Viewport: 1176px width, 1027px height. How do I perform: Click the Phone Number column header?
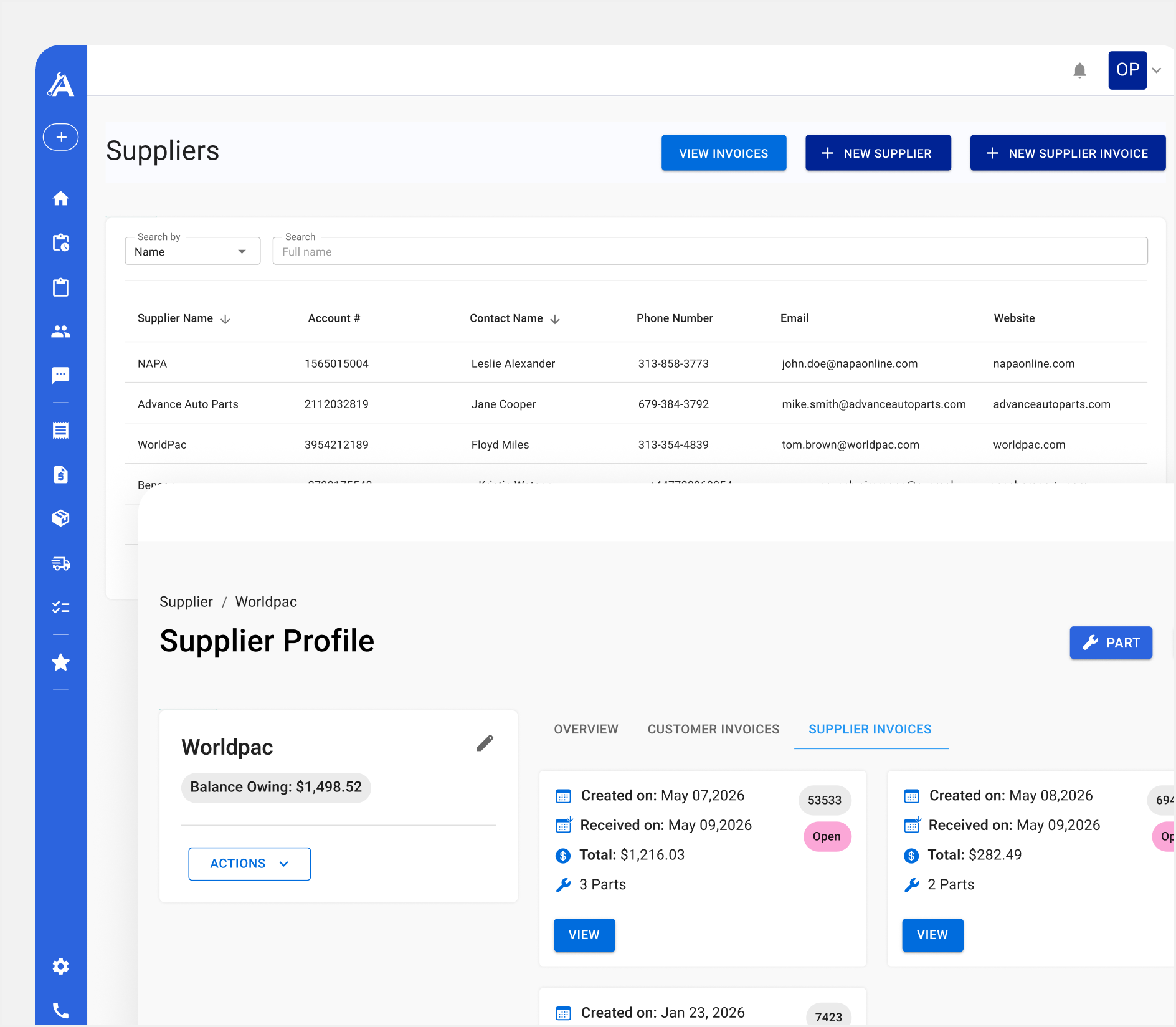(675, 318)
